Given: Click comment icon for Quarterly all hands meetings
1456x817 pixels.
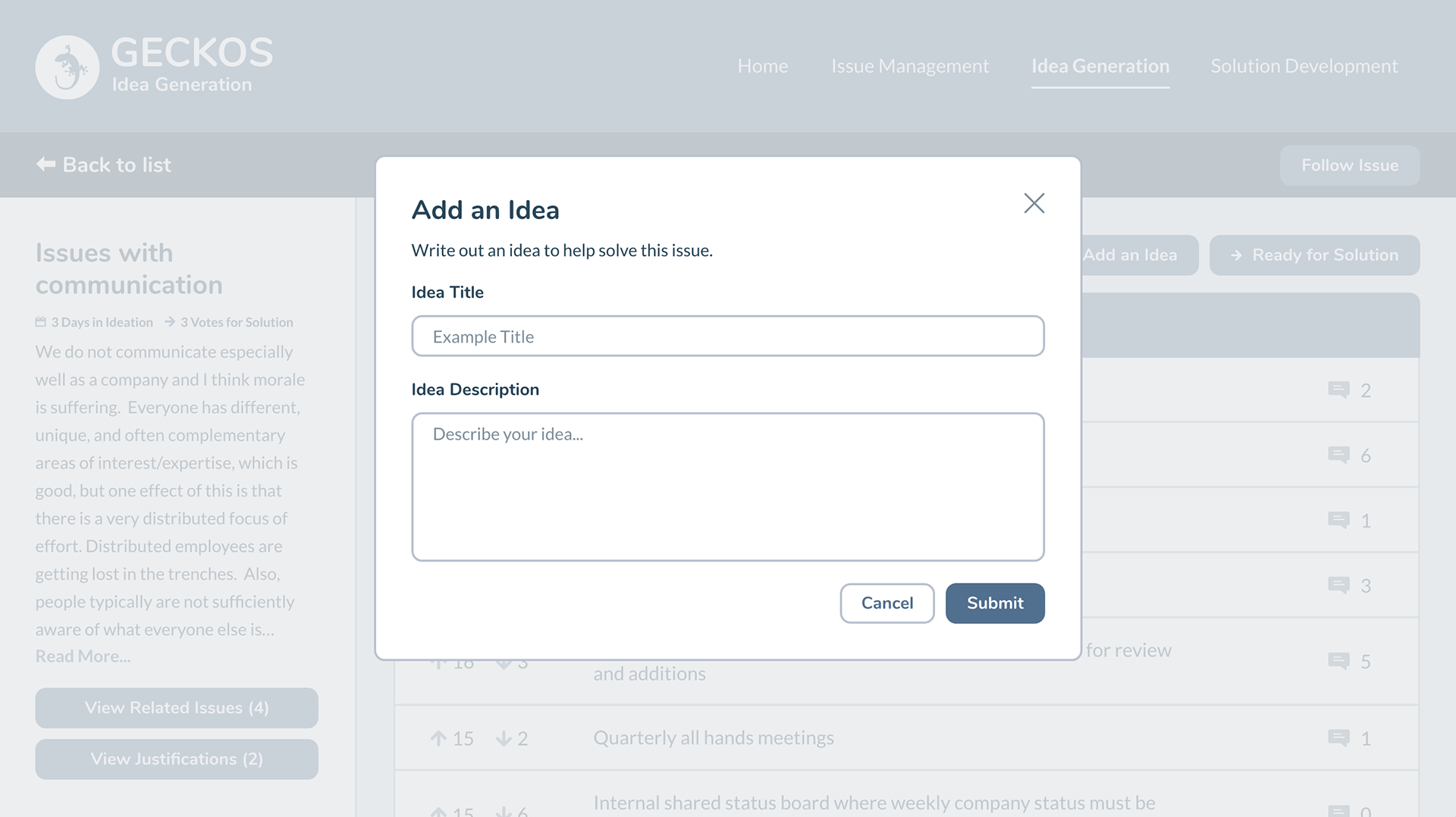Looking at the screenshot, I should 1338,737.
